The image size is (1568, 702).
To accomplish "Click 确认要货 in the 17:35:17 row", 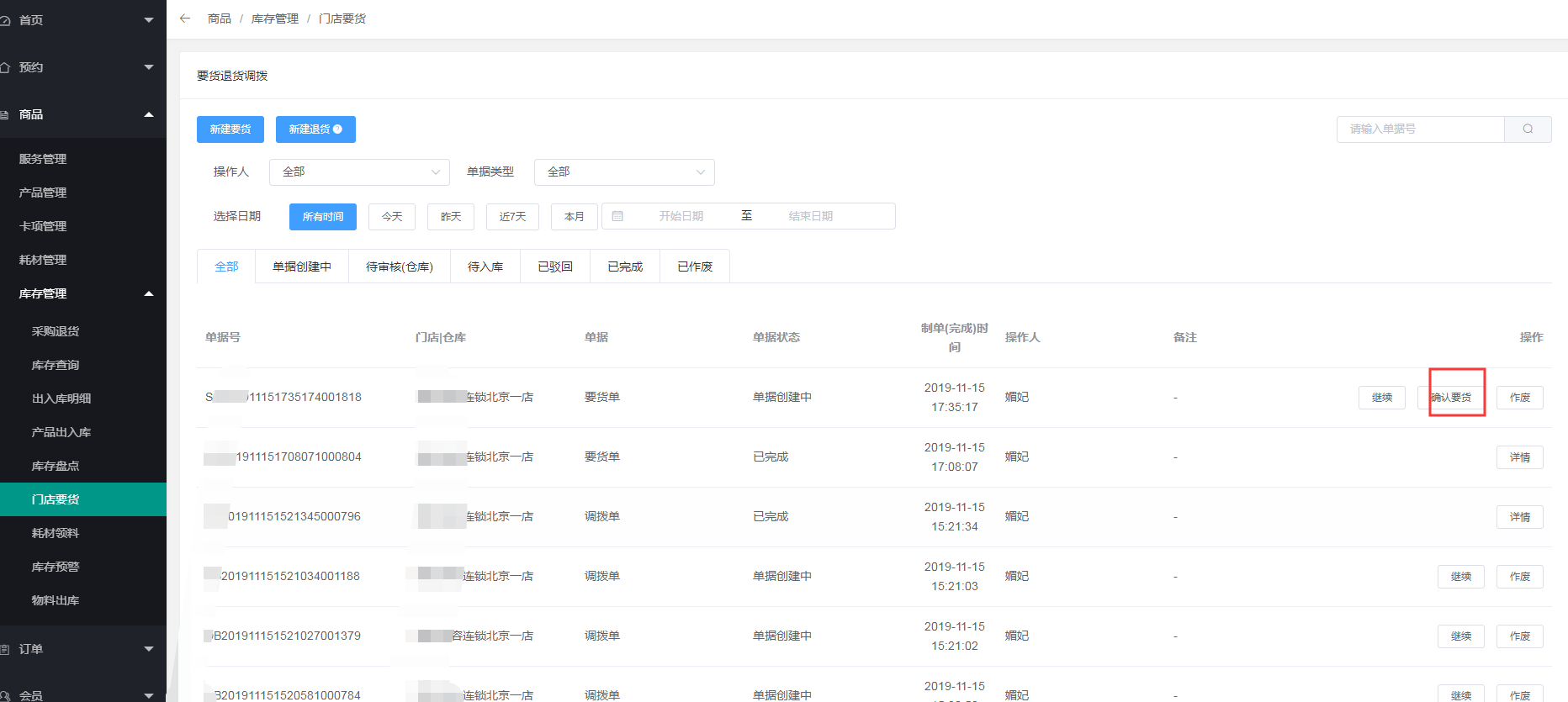I will pos(1451,398).
